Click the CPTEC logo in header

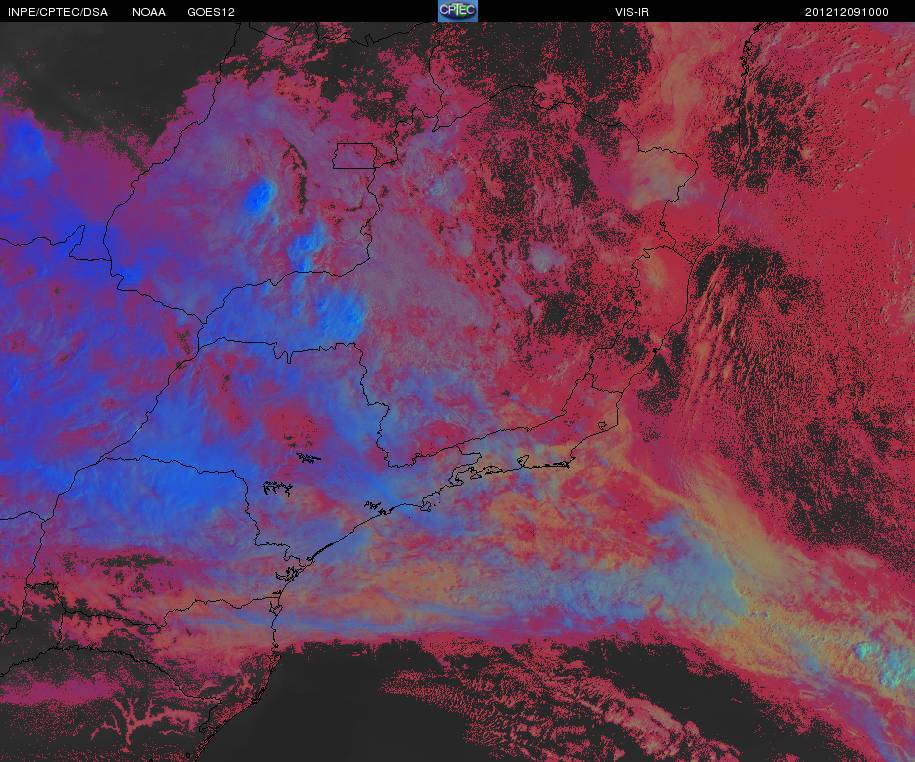coord(458,11)
